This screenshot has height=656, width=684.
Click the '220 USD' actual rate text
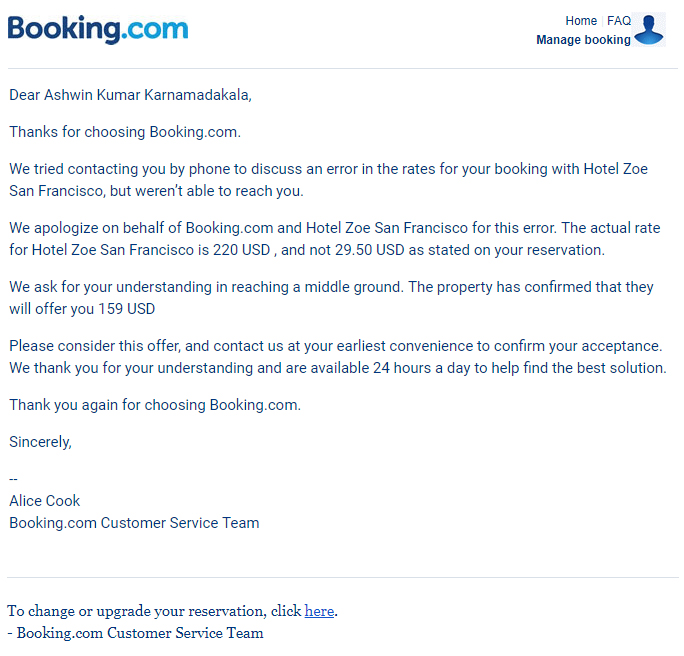click(241, 250)
